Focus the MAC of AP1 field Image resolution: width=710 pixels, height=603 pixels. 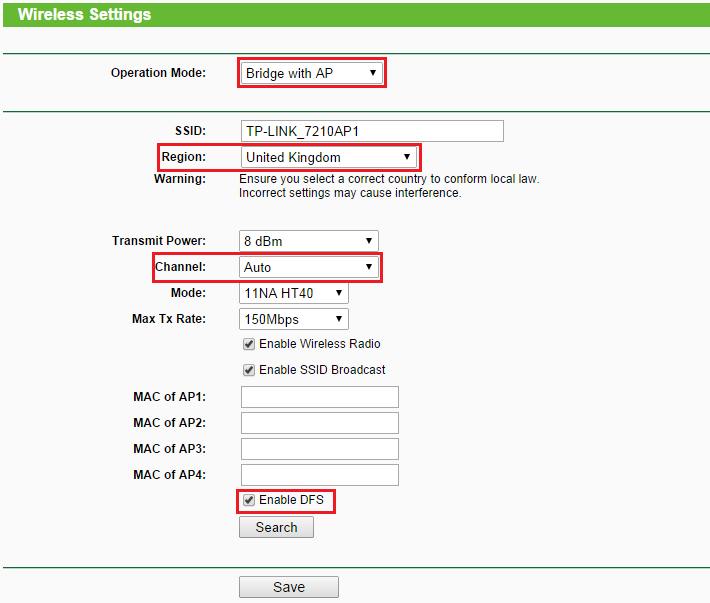(320, 397)
